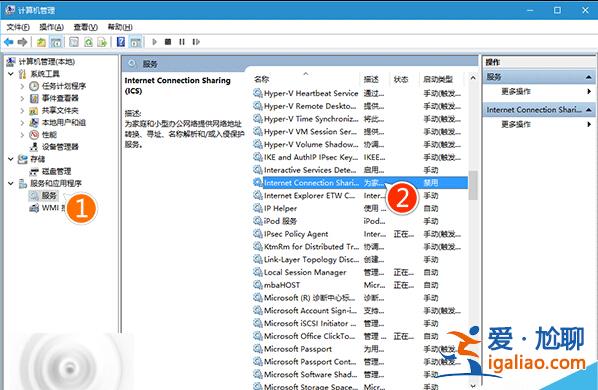Select 计算机管理(本地) root node
This screenshot has height=390, width=598.
(47, 62)
